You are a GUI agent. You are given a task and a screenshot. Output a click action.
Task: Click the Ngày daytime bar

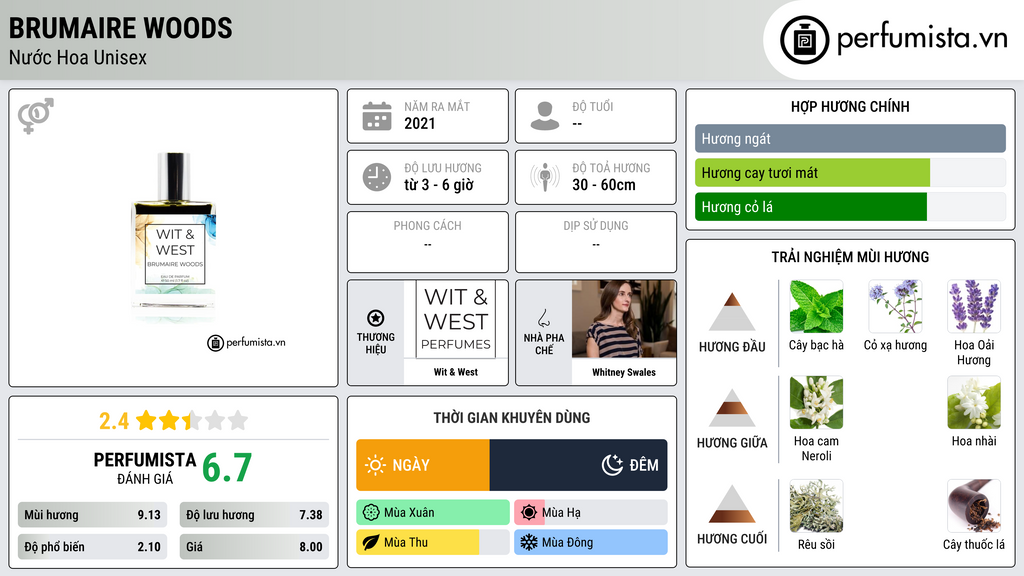pyautogui.click(x=423, y=465)
